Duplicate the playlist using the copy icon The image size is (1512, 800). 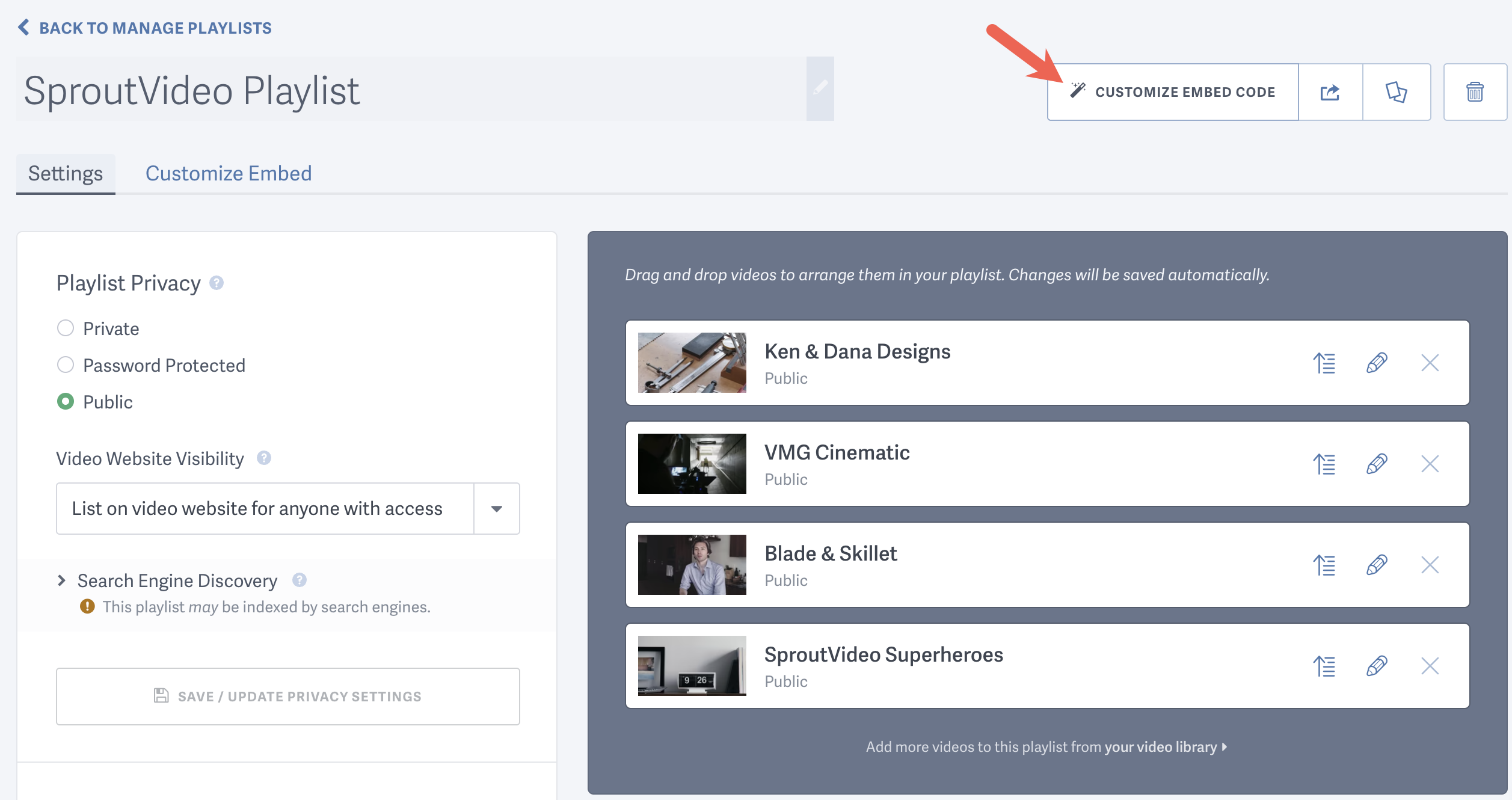click(1397, 91)
